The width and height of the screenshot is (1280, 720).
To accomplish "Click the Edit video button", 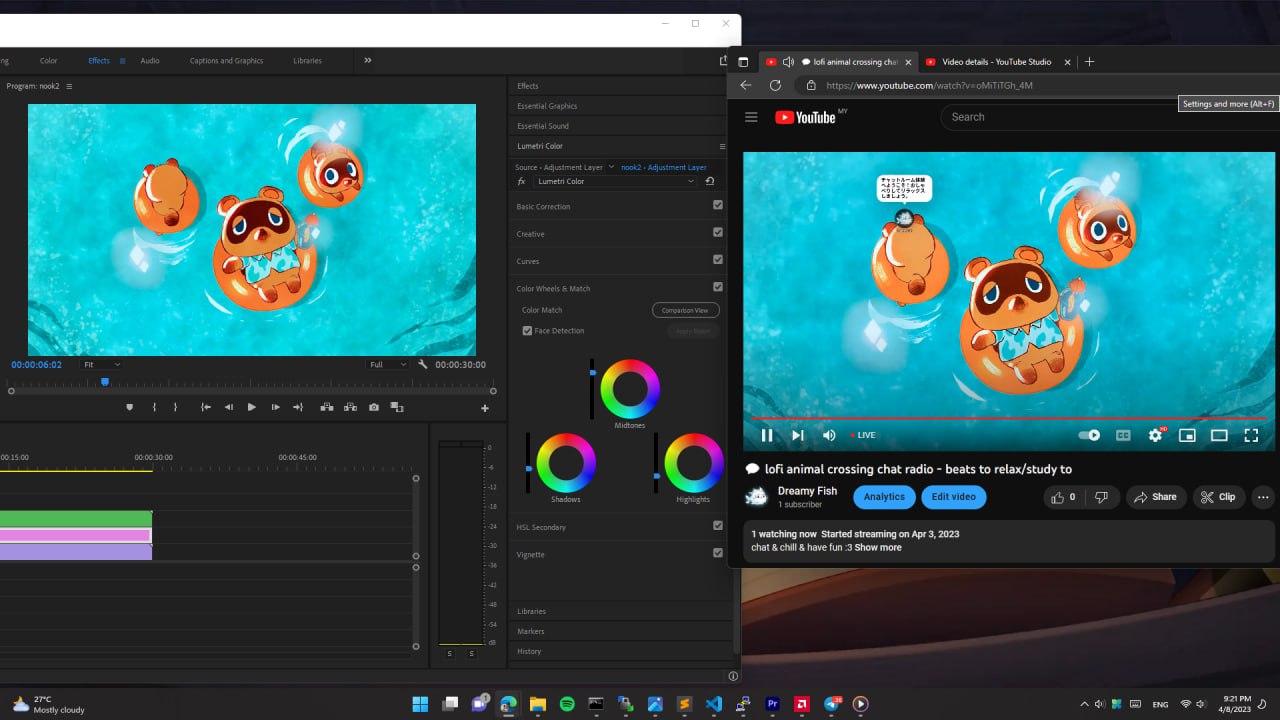I will click(954, 497).
